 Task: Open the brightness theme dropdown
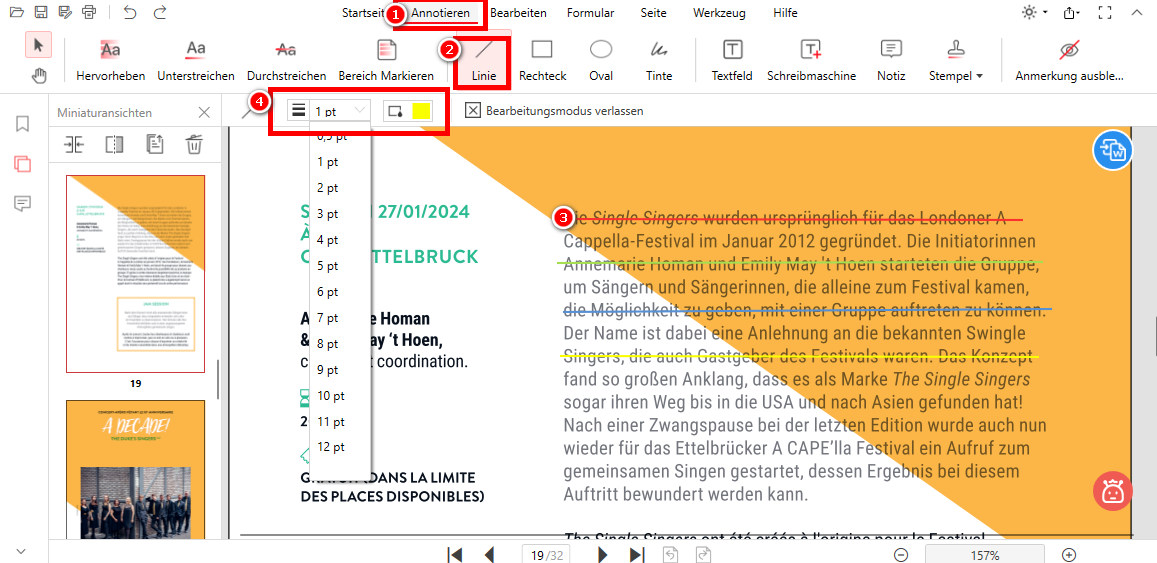pos(1035,13)
